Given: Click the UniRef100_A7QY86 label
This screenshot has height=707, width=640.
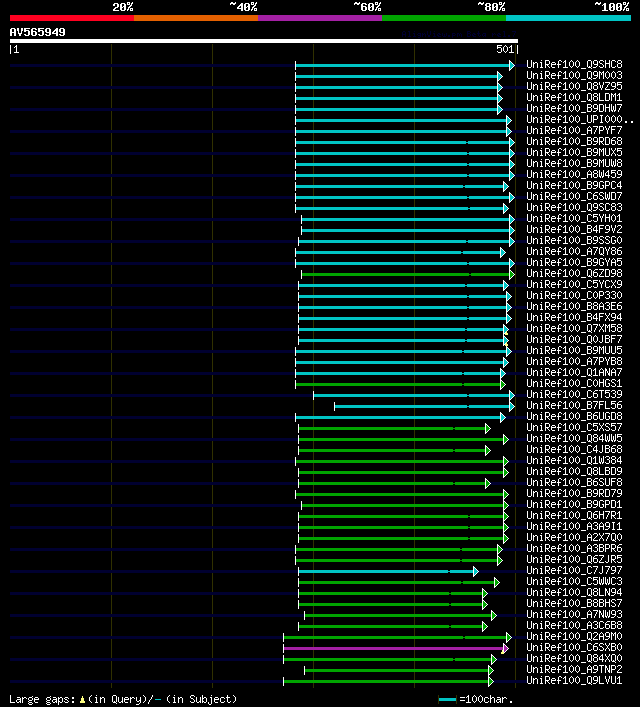Looking at the screenshot, I should 574,252.
